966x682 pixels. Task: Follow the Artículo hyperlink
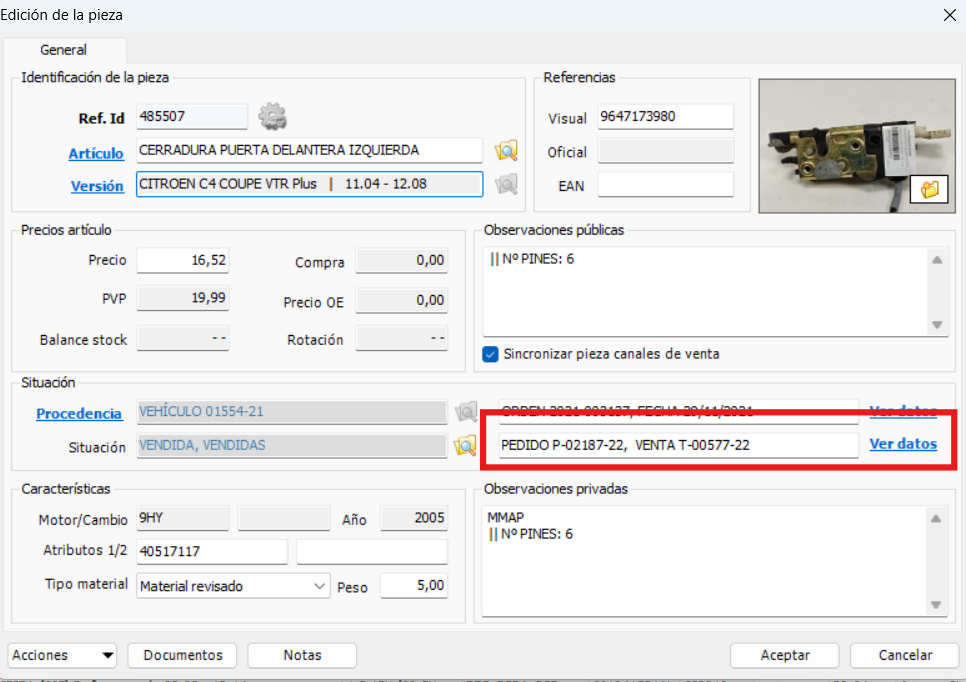[x=97, y=151]
